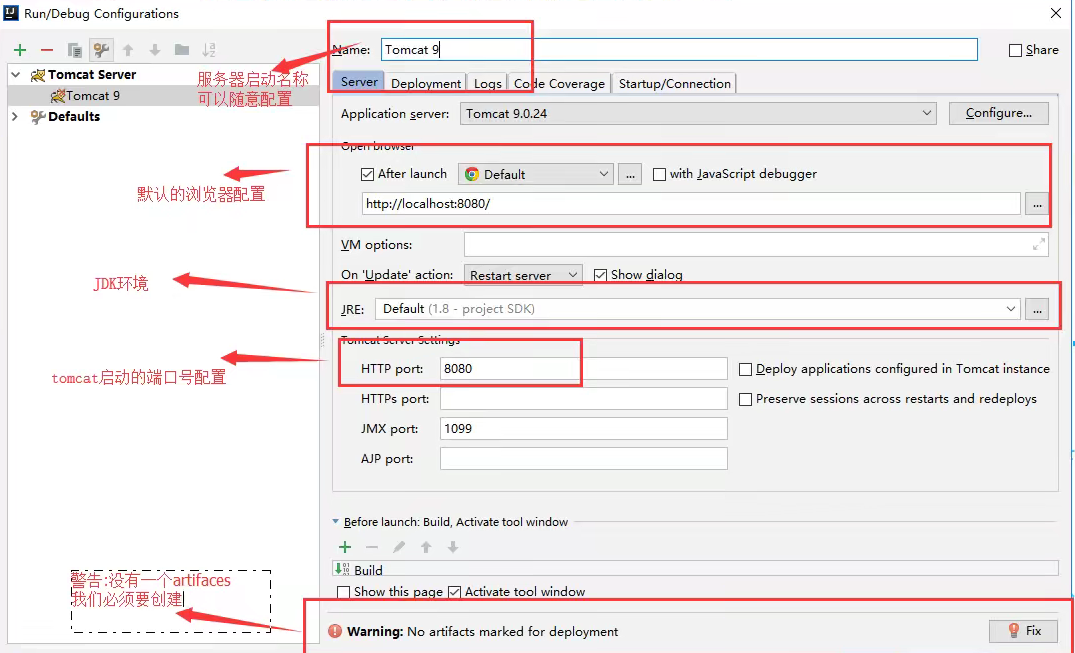
Task: Click the AJP port field
Action: click(x=583, y=459)
